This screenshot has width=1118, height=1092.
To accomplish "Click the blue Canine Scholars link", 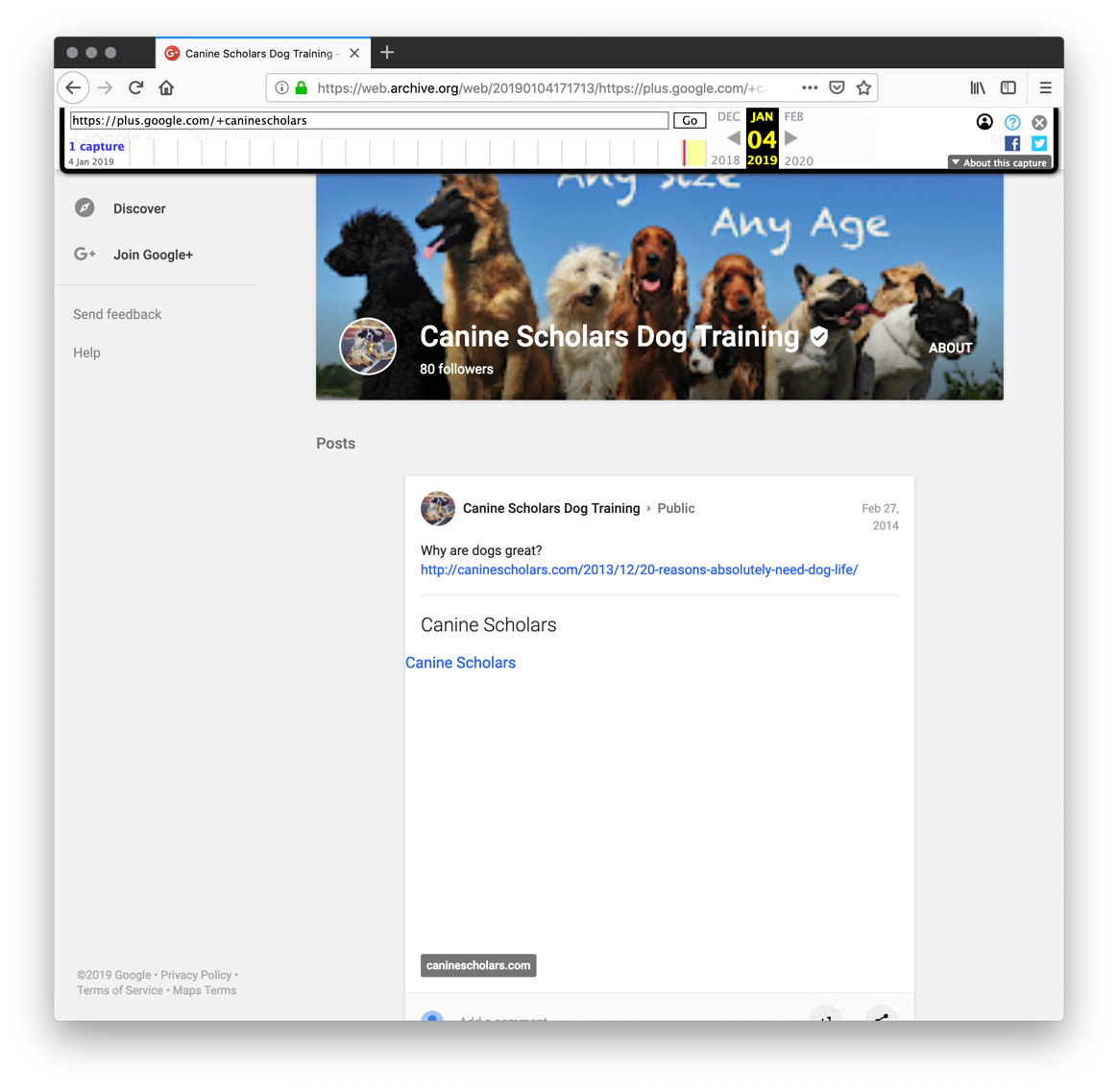I will 461,663.
